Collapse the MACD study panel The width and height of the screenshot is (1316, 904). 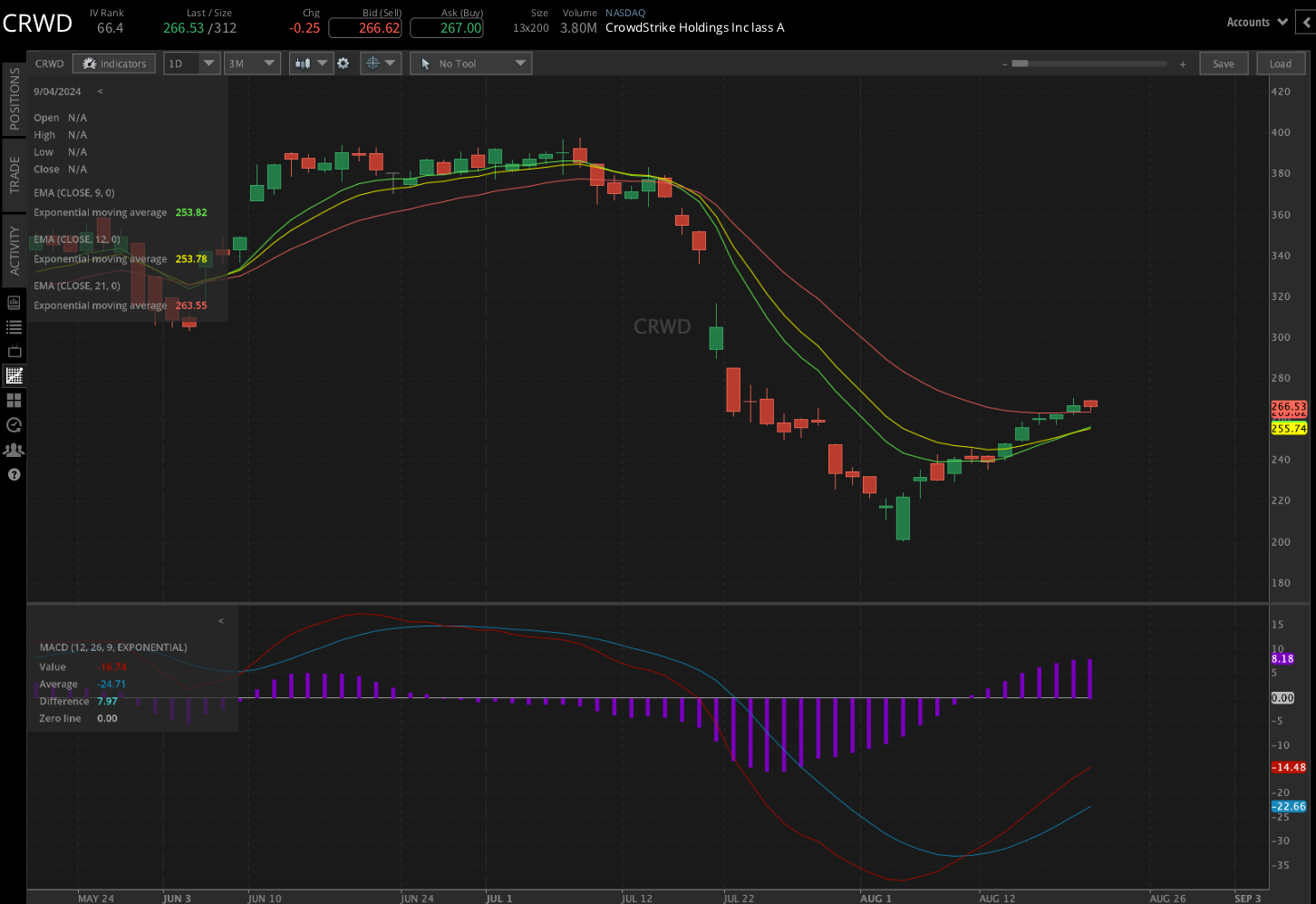coord(220,620)
